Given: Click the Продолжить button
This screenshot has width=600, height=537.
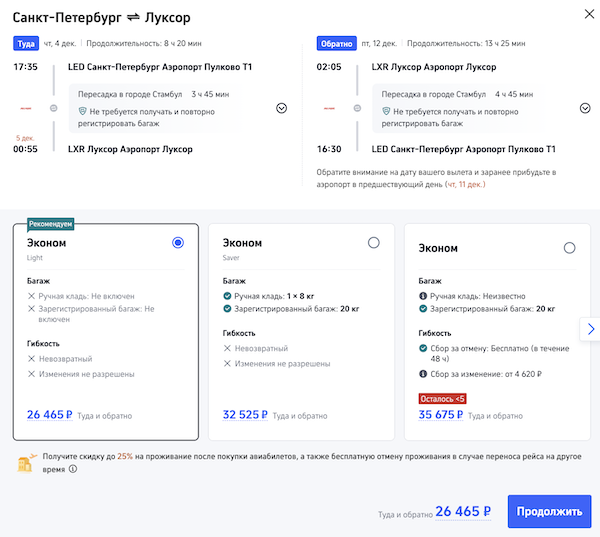Looking at the screenshot, I should pyautogui.click(x=548, y=511).
